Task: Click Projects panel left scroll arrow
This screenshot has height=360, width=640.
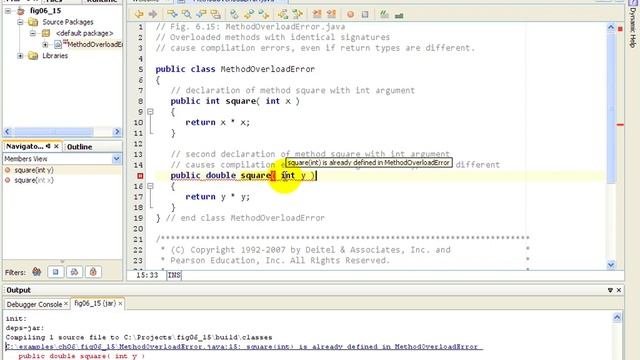Action: 7,132
